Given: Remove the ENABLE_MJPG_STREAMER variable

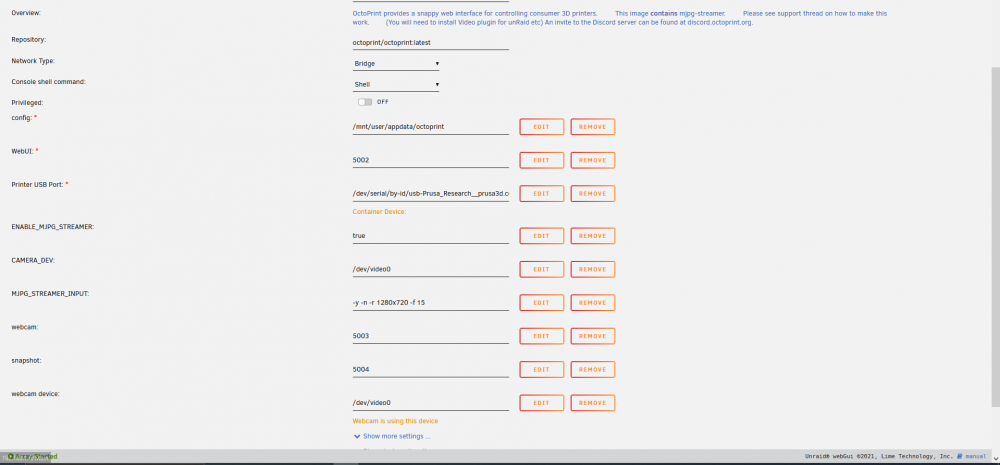Looking at the screenshot, I should click(592, 236).
